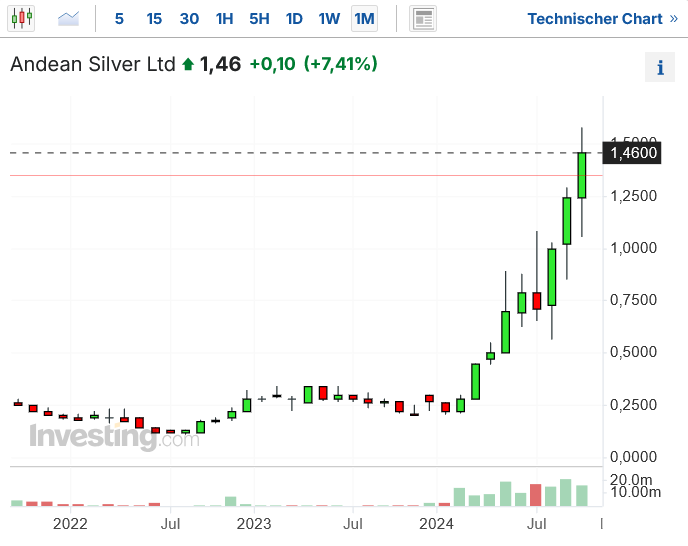Image resolution: width=688 pixels, height=546 pixels.
Task: Click the 0,2500 axis label
Action: (x=634, y=405)
